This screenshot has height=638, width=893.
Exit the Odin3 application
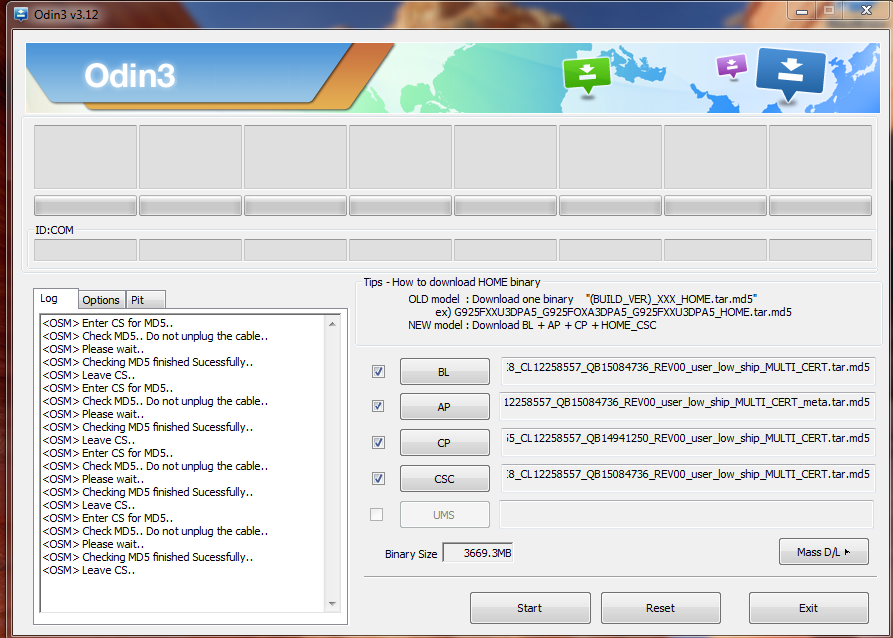click(x=809, y=608)
